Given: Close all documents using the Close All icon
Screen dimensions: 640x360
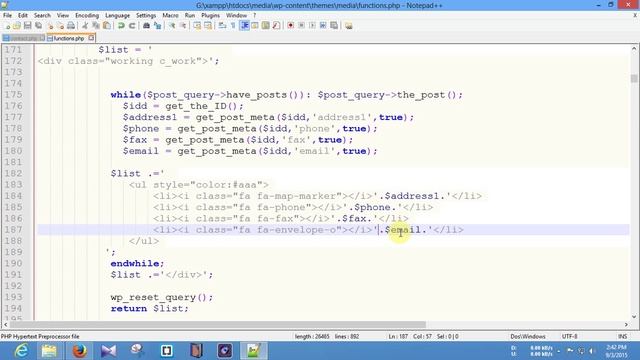Looking at the screenshot, I should pos(60,26).
